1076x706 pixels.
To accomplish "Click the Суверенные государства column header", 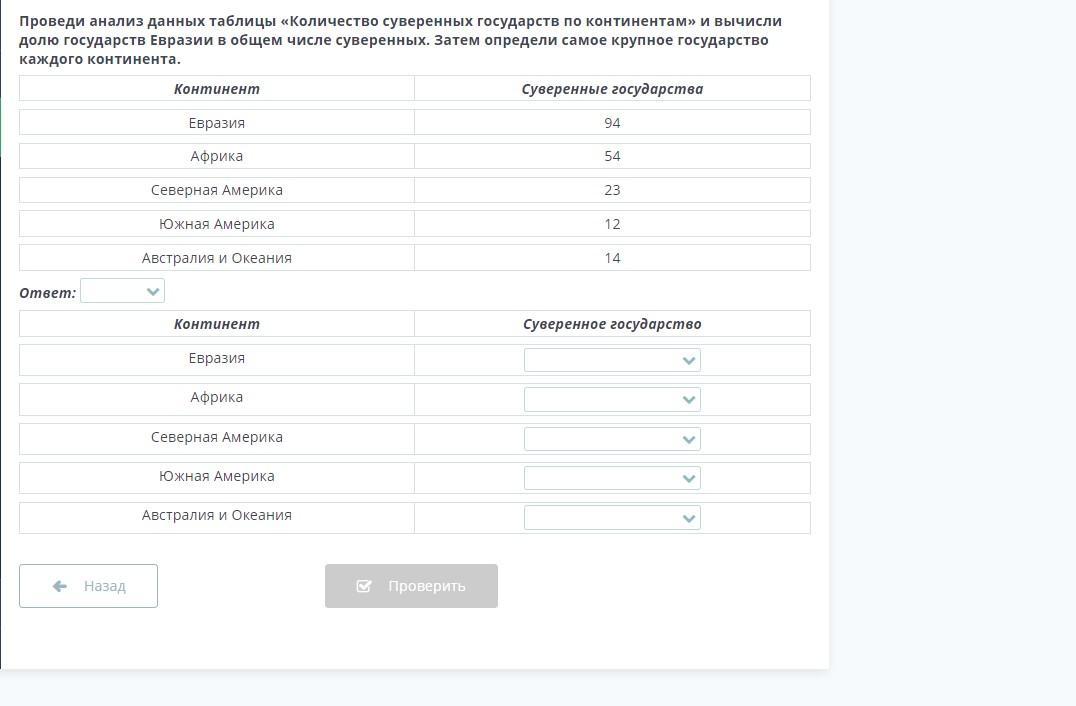I will 612,89.
